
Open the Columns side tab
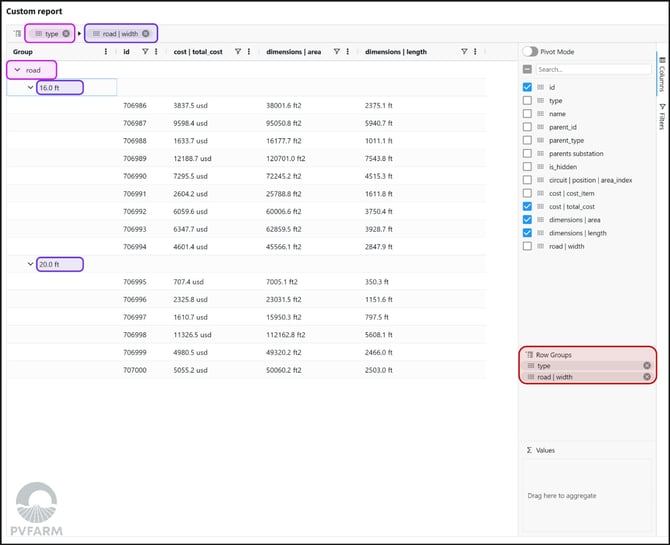tap(661, 73)
